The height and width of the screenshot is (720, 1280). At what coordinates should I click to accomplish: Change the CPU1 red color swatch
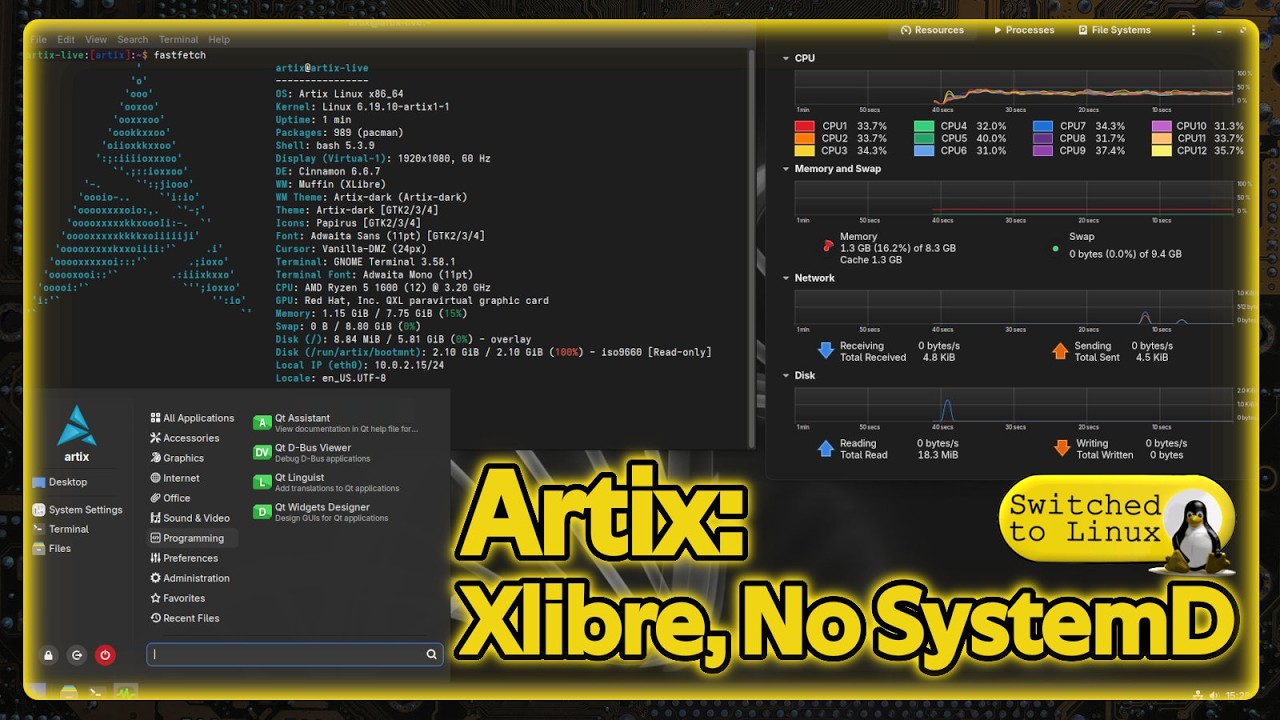point(804,126)
